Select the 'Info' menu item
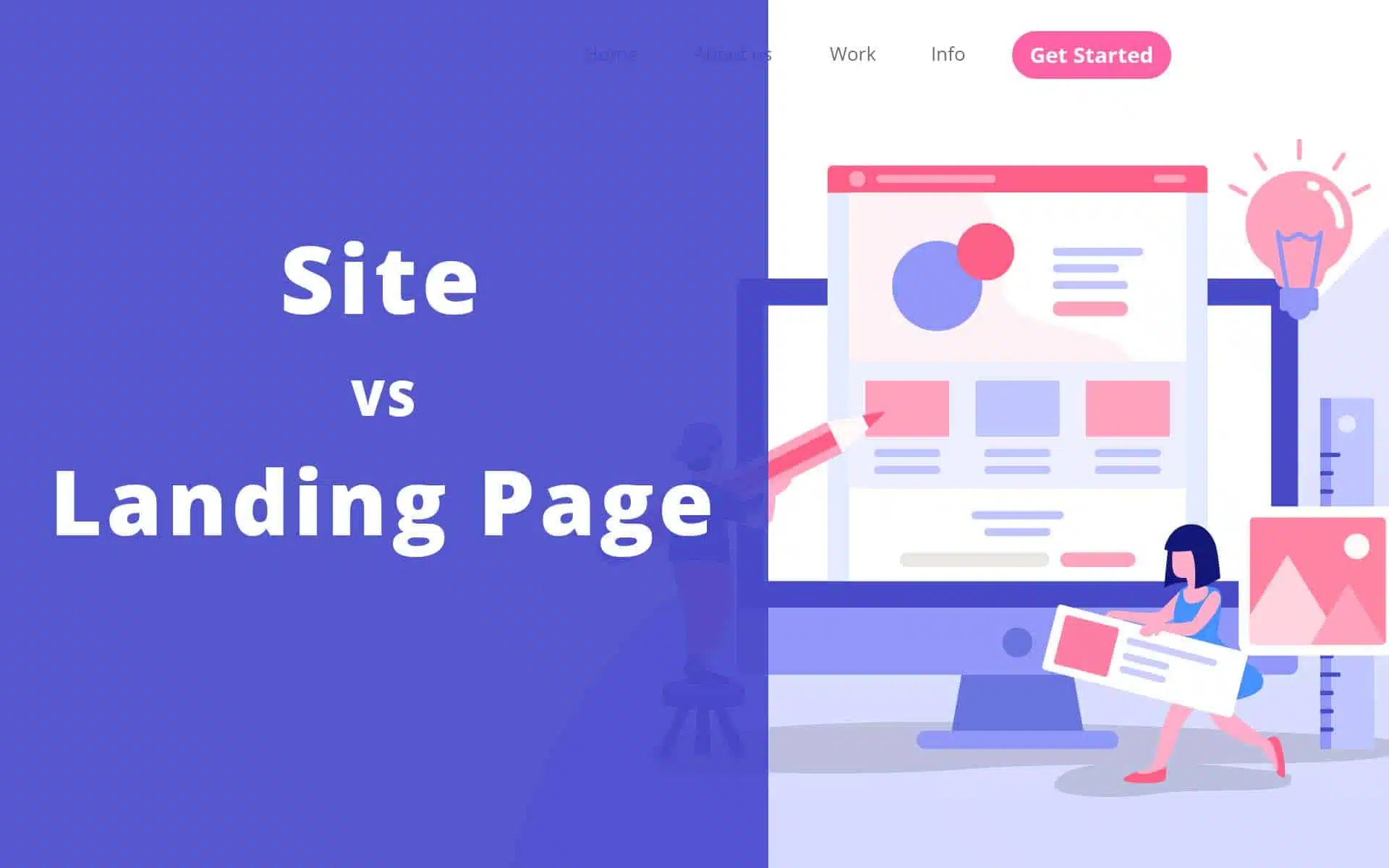This screenshot has width=1389, height=868. click(946, 54)
